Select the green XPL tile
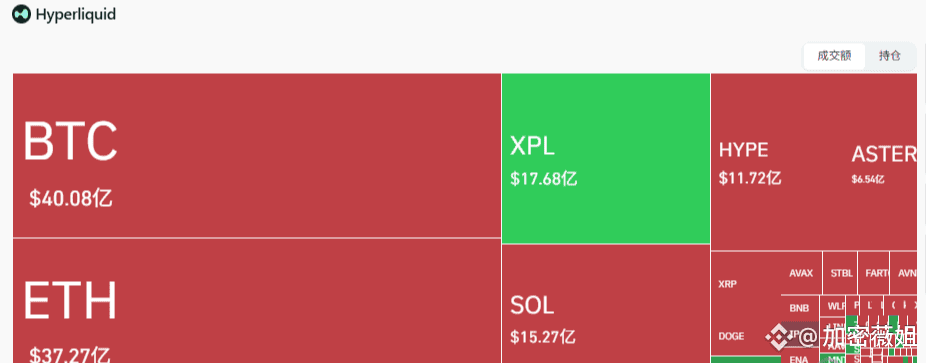The height and width of the screenshot is (363, 926). (606, 158)
